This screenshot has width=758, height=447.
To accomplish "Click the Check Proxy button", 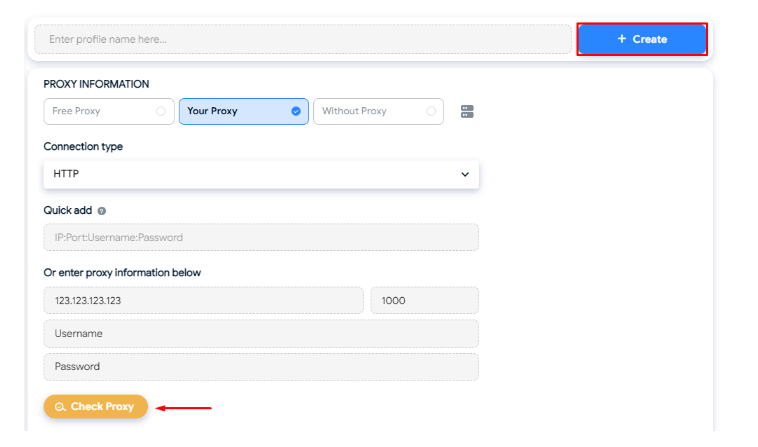I will pos(96,407).
